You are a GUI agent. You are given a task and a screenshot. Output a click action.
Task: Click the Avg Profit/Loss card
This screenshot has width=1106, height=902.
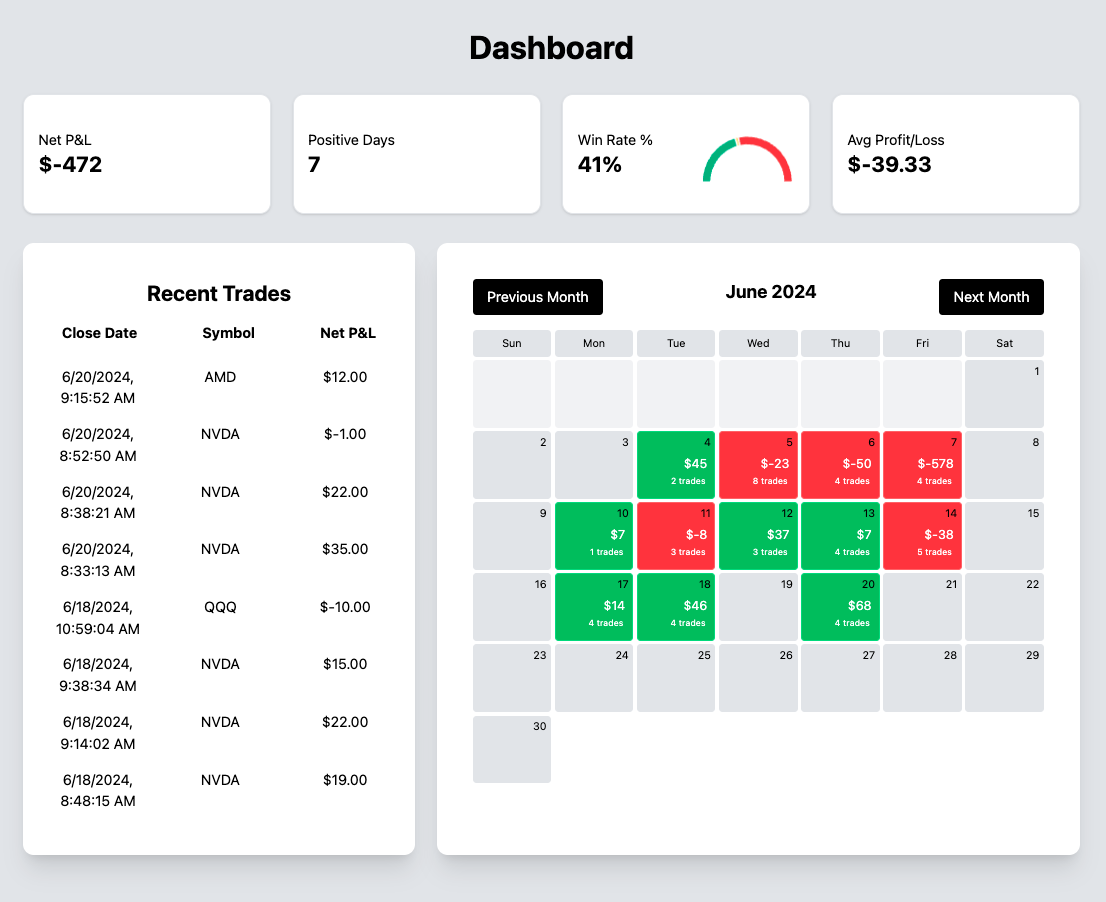click(955, 154)
